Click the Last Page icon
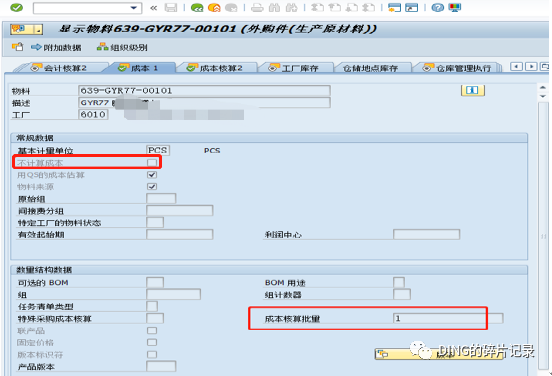Screen dimensions: 552x376 (369, 7)
